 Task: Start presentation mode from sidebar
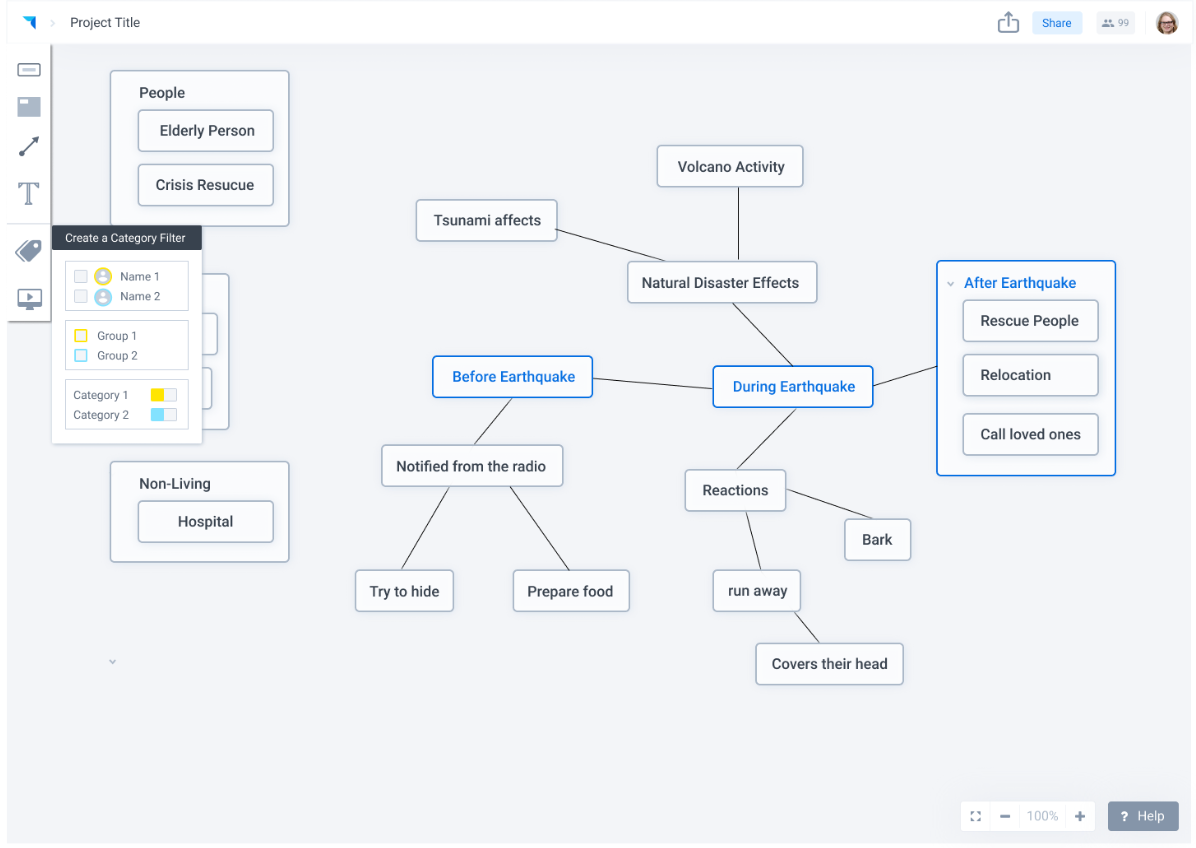pos(29,298)
